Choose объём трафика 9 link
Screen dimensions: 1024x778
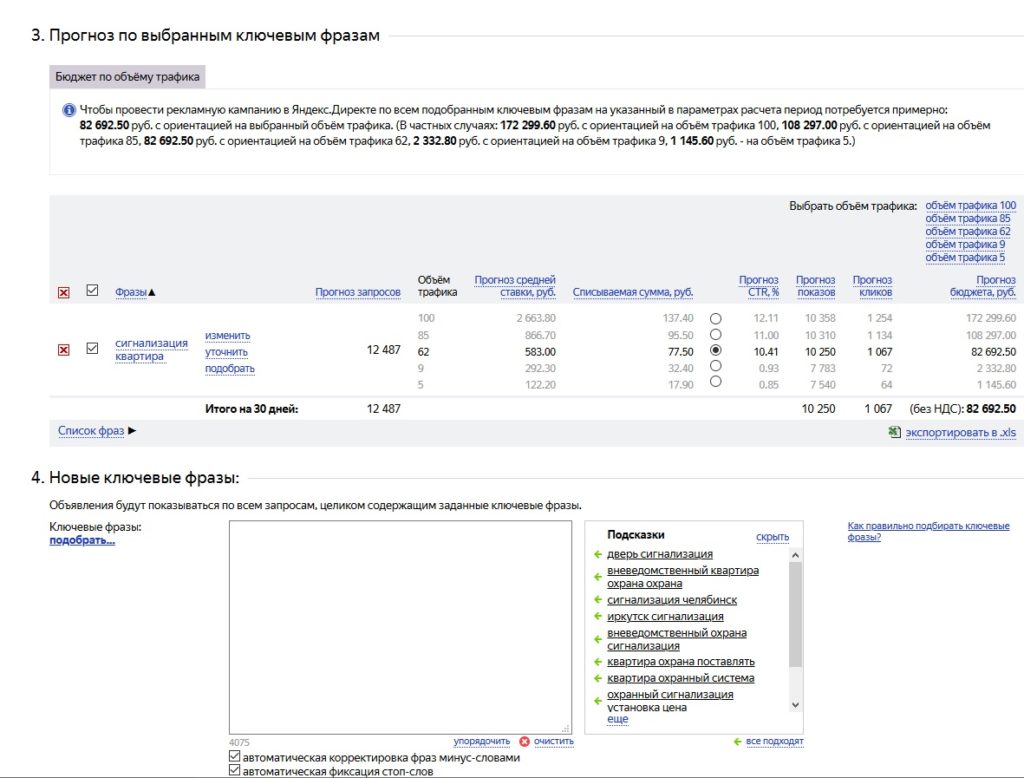point(965,244)
